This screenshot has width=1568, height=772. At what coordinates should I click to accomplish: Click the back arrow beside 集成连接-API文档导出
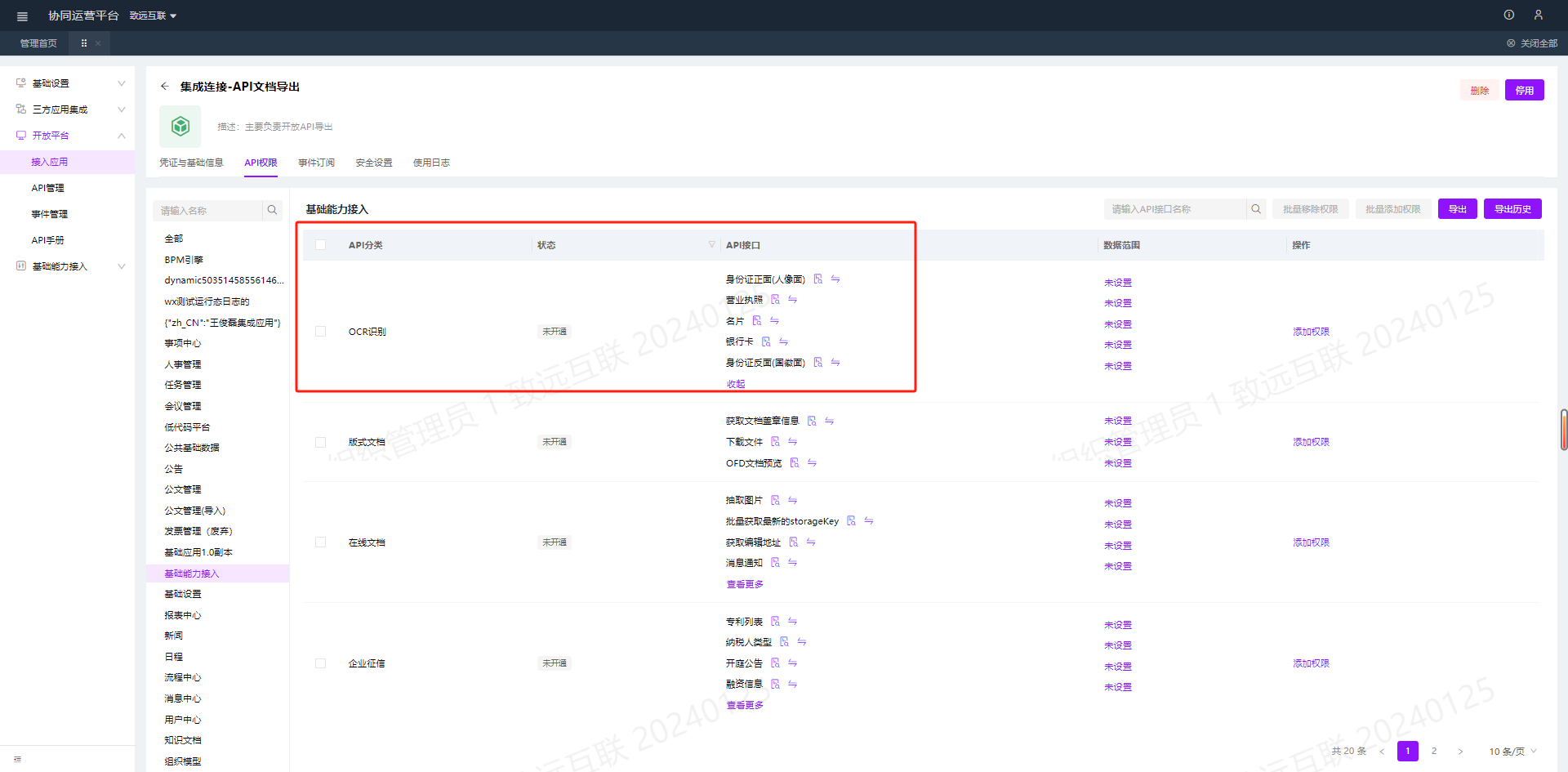(x=165, y=87)
